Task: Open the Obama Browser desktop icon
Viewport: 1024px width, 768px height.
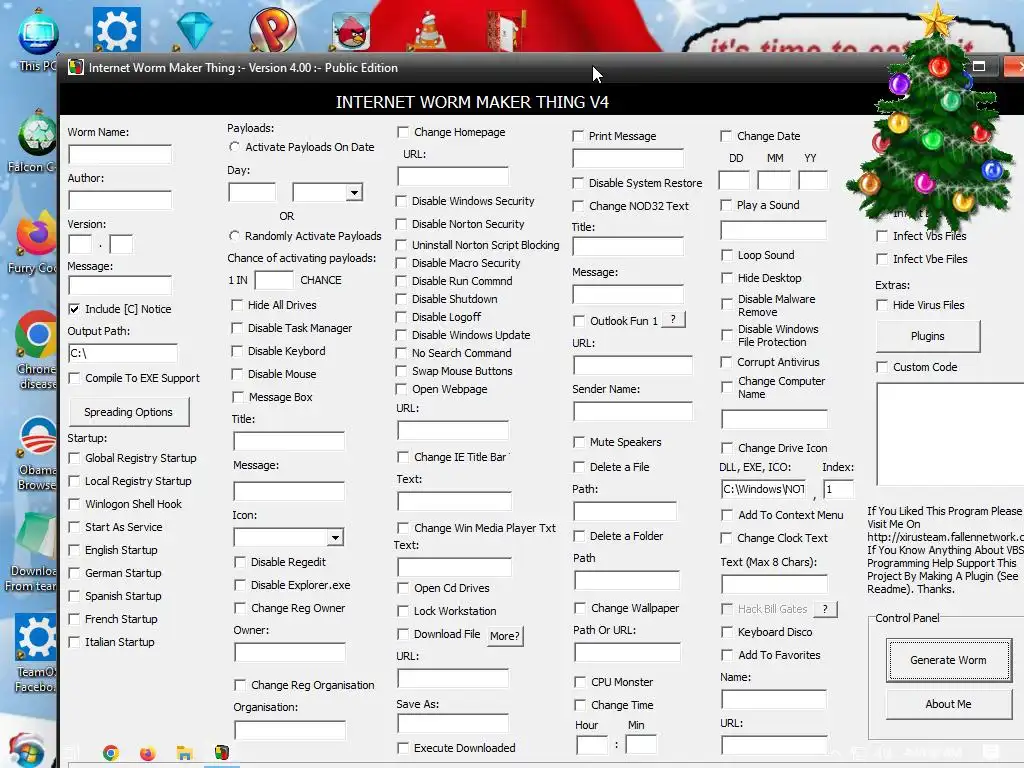Action: (37, 452)
